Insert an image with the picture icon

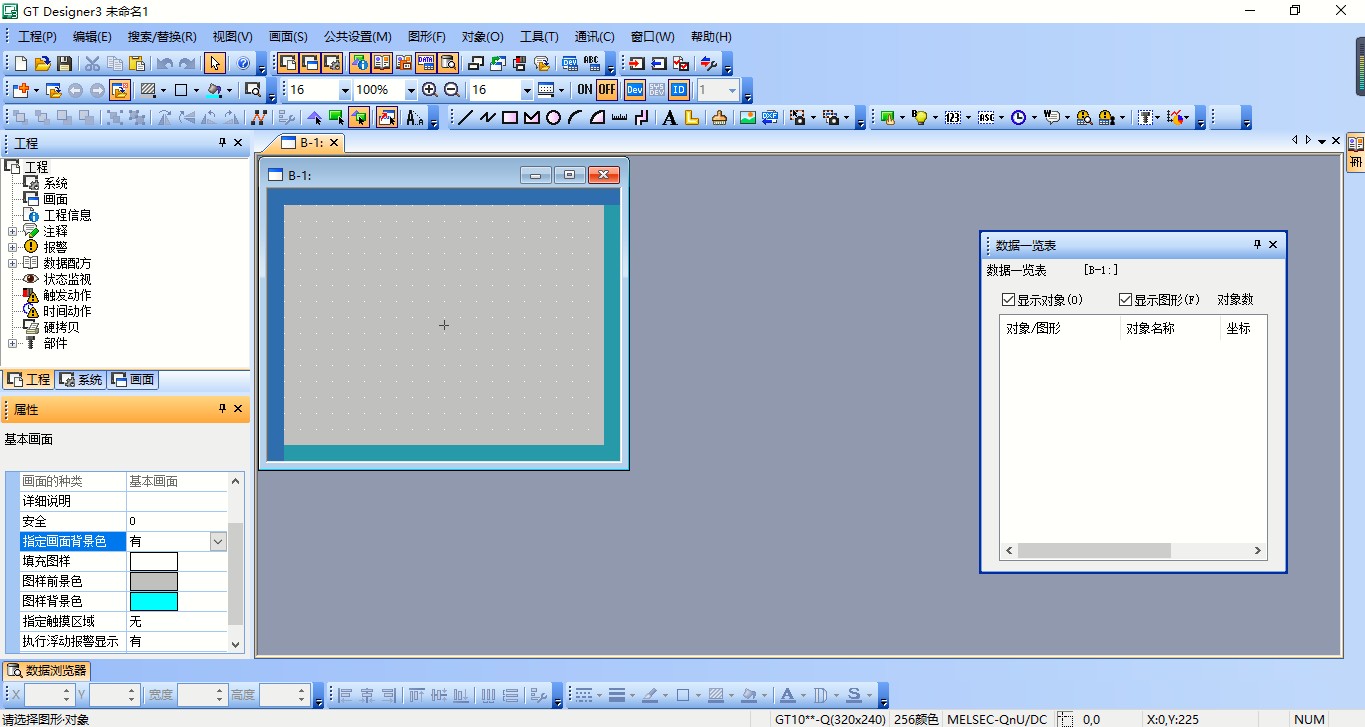tap(747, 118)
